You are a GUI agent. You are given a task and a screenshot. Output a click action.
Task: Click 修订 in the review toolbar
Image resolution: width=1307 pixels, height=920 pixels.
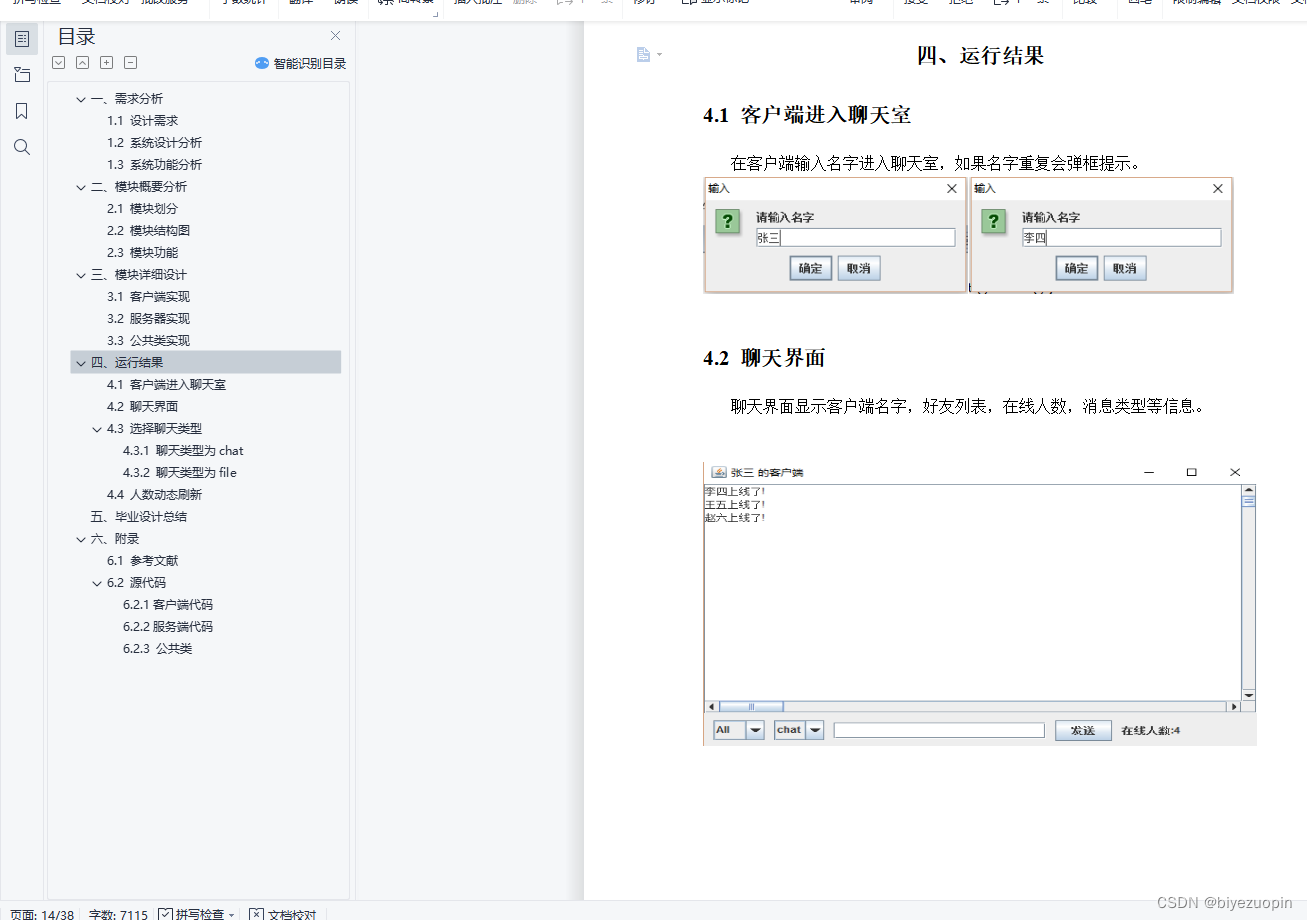click(644, 5)
